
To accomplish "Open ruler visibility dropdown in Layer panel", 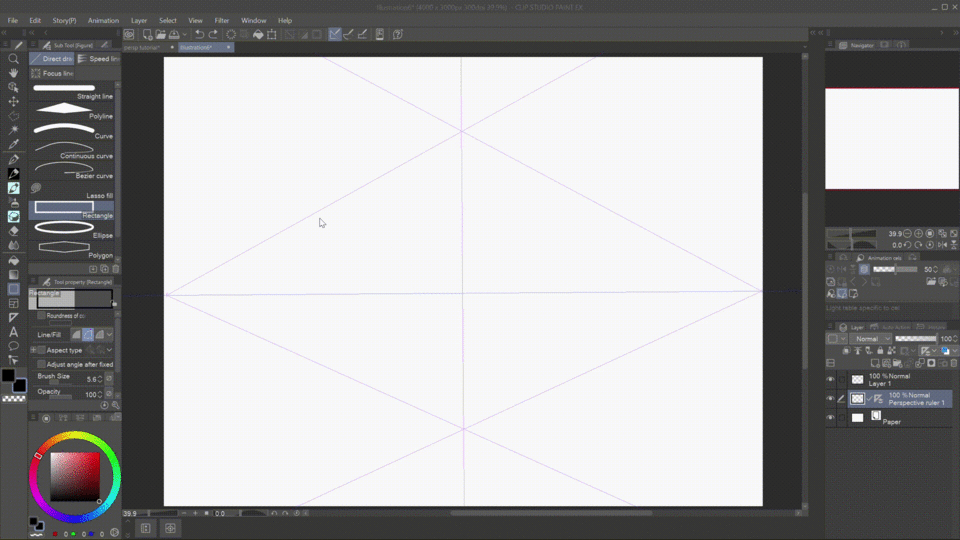I will pyautogui.click(x=934, y=351).
